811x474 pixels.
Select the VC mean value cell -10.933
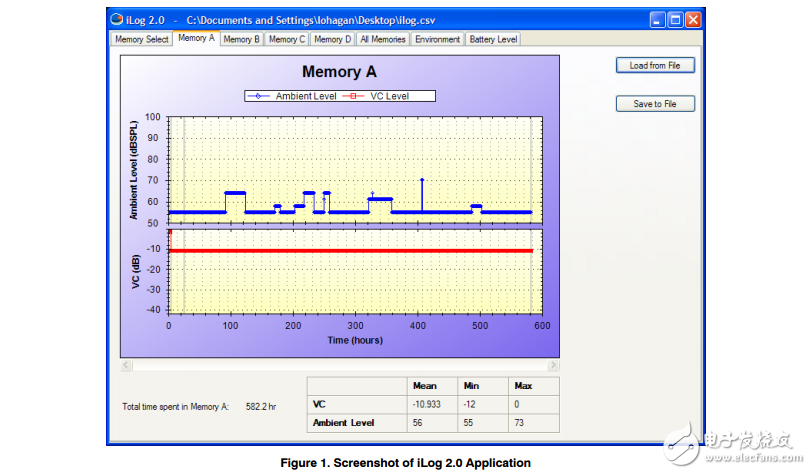coord(427,404)
